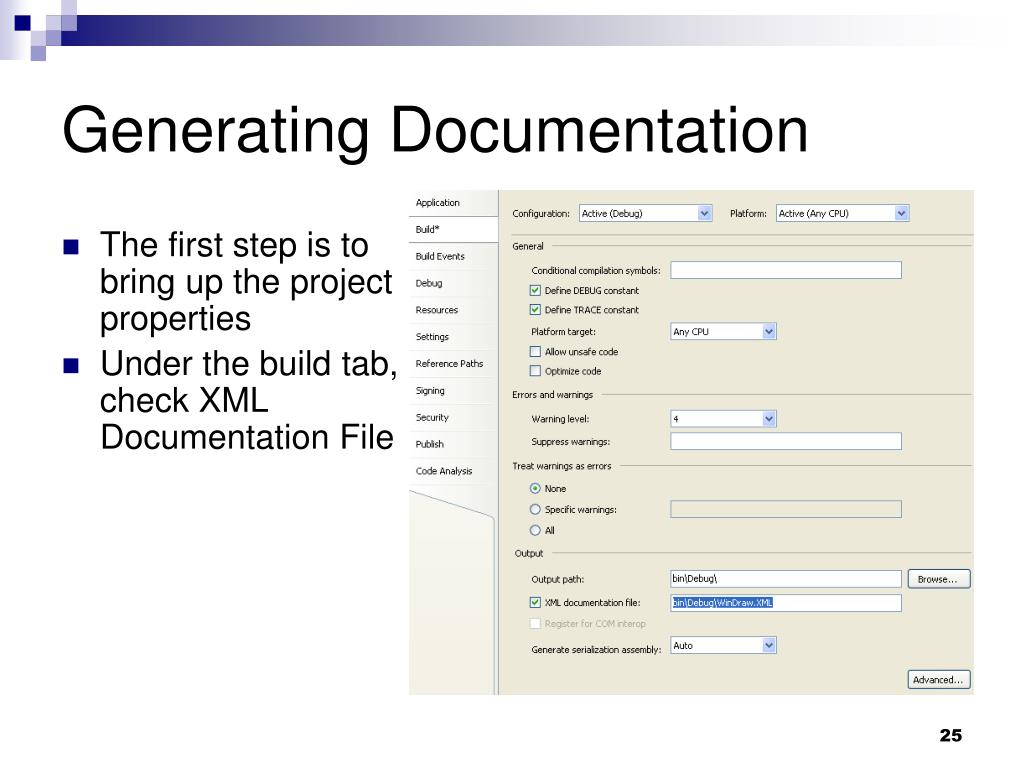The height and width of the screenshot is (768, 1024).
Task: Click the 'Treat warnings as errors' heading
Action: coord(562,466)
